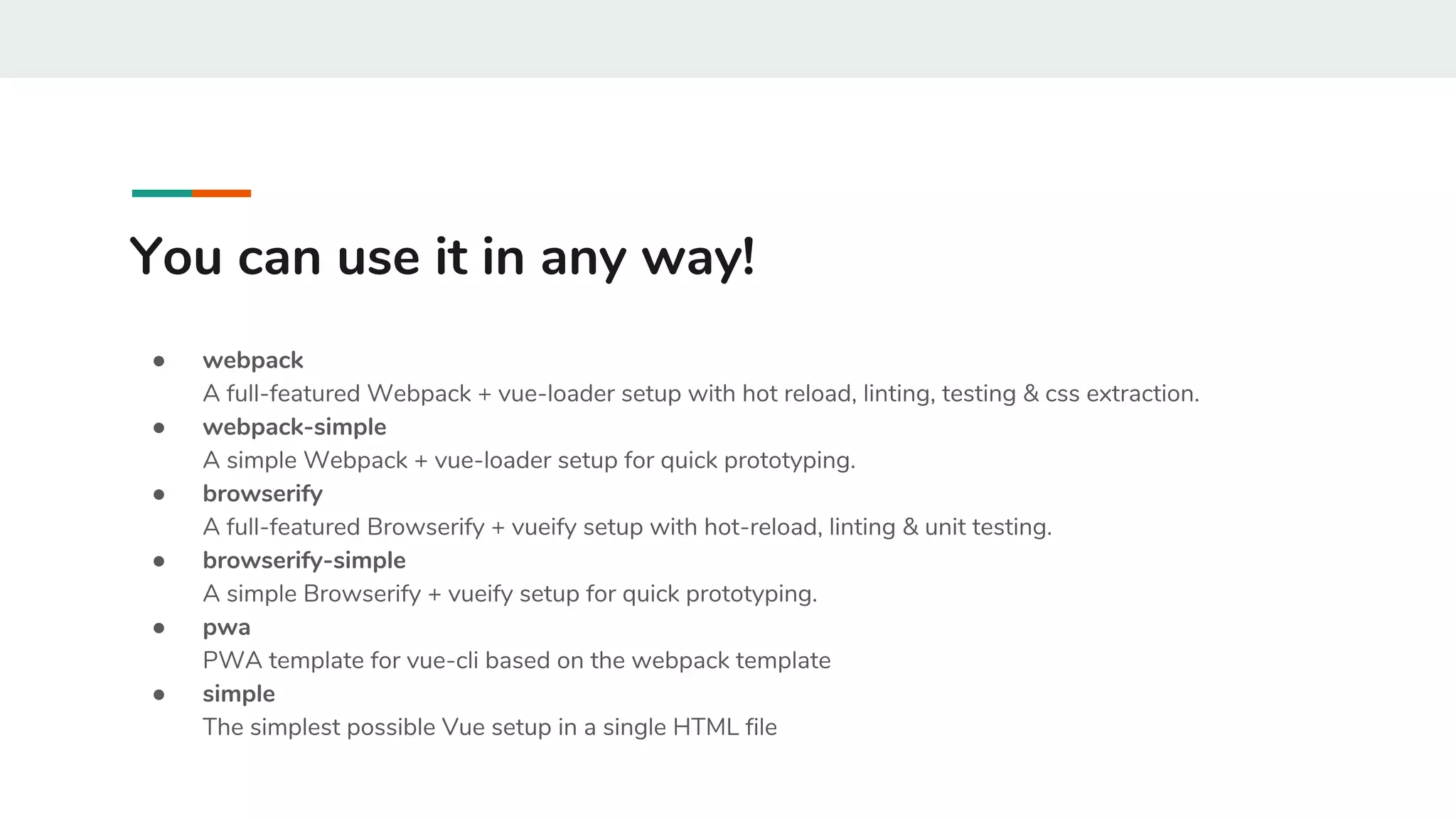Viewport: 1456px width, 819px height.
Task: Click the full-featured Webpack + vue-loader description
Action: [x=701, y=394]
